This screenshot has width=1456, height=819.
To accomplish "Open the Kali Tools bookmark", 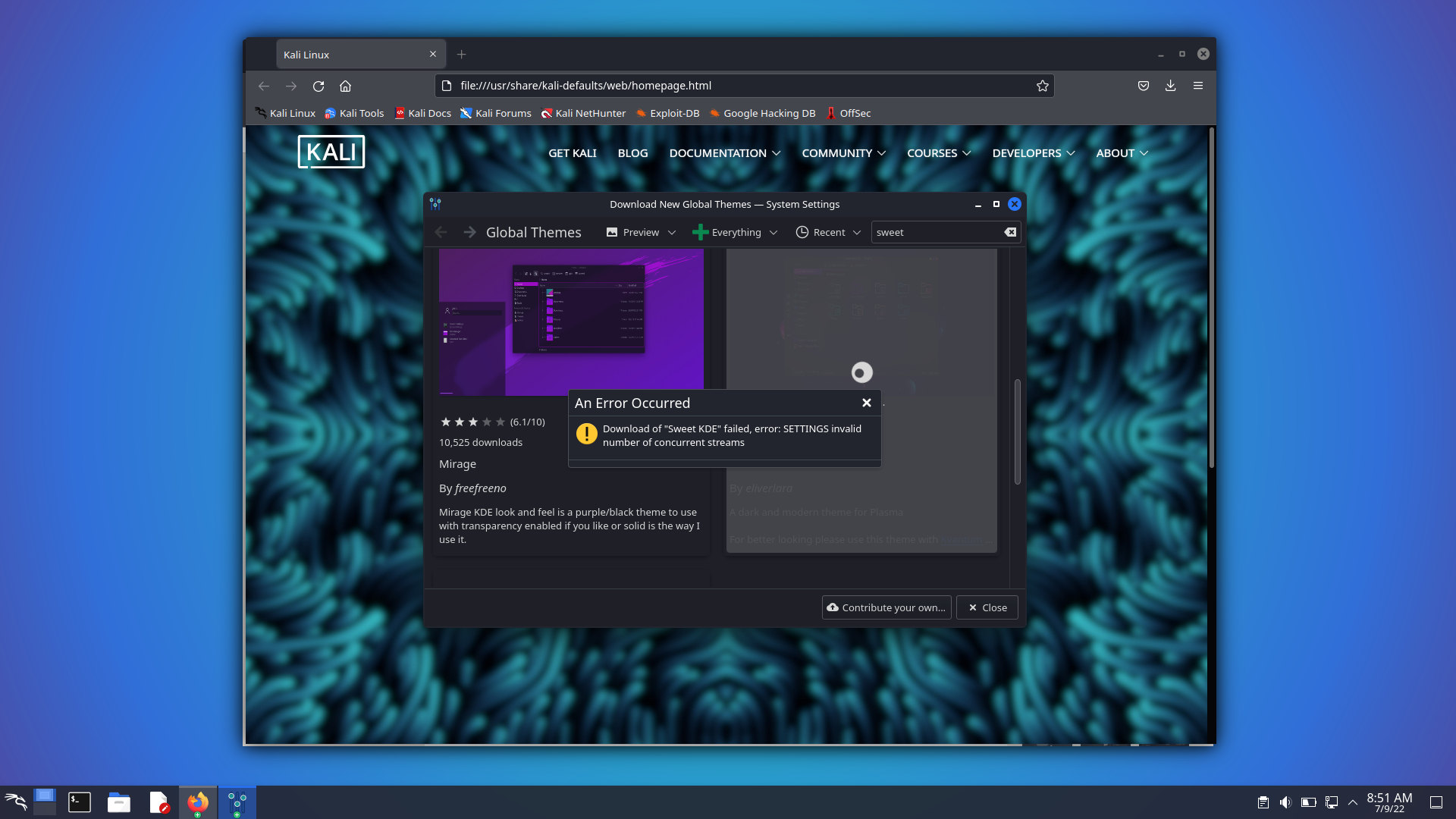I will (x=354, y=113).
